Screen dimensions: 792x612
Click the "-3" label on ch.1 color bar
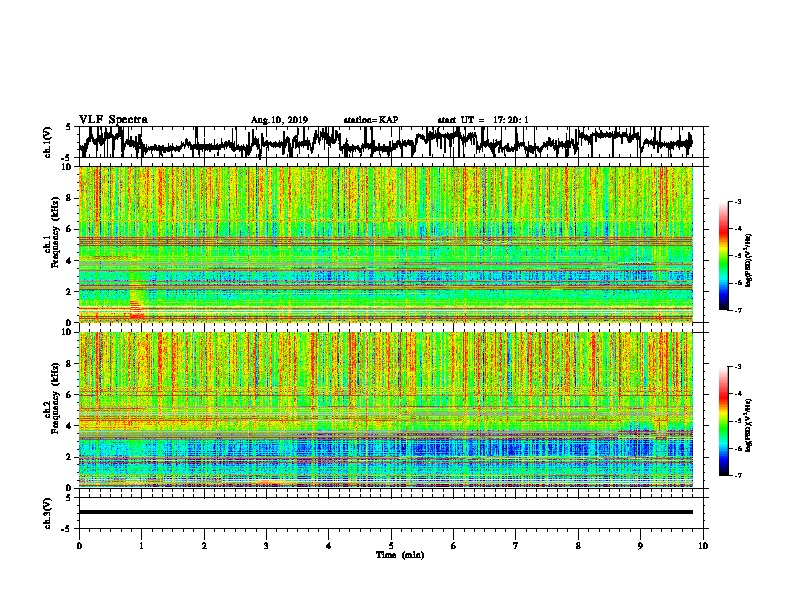point(737,201)
